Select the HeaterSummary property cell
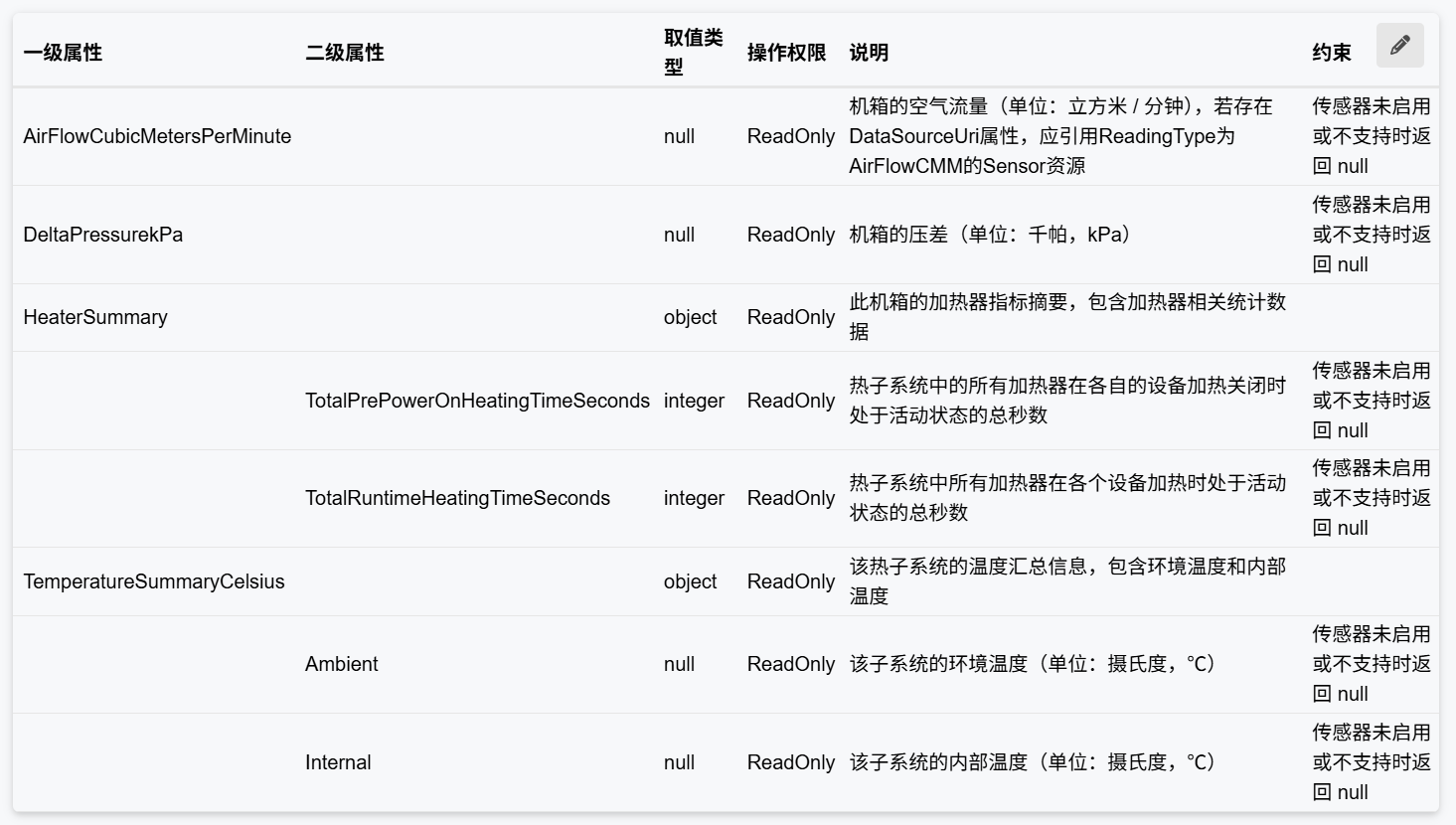Screen dimensions: 1456x825 pos(95,317)
